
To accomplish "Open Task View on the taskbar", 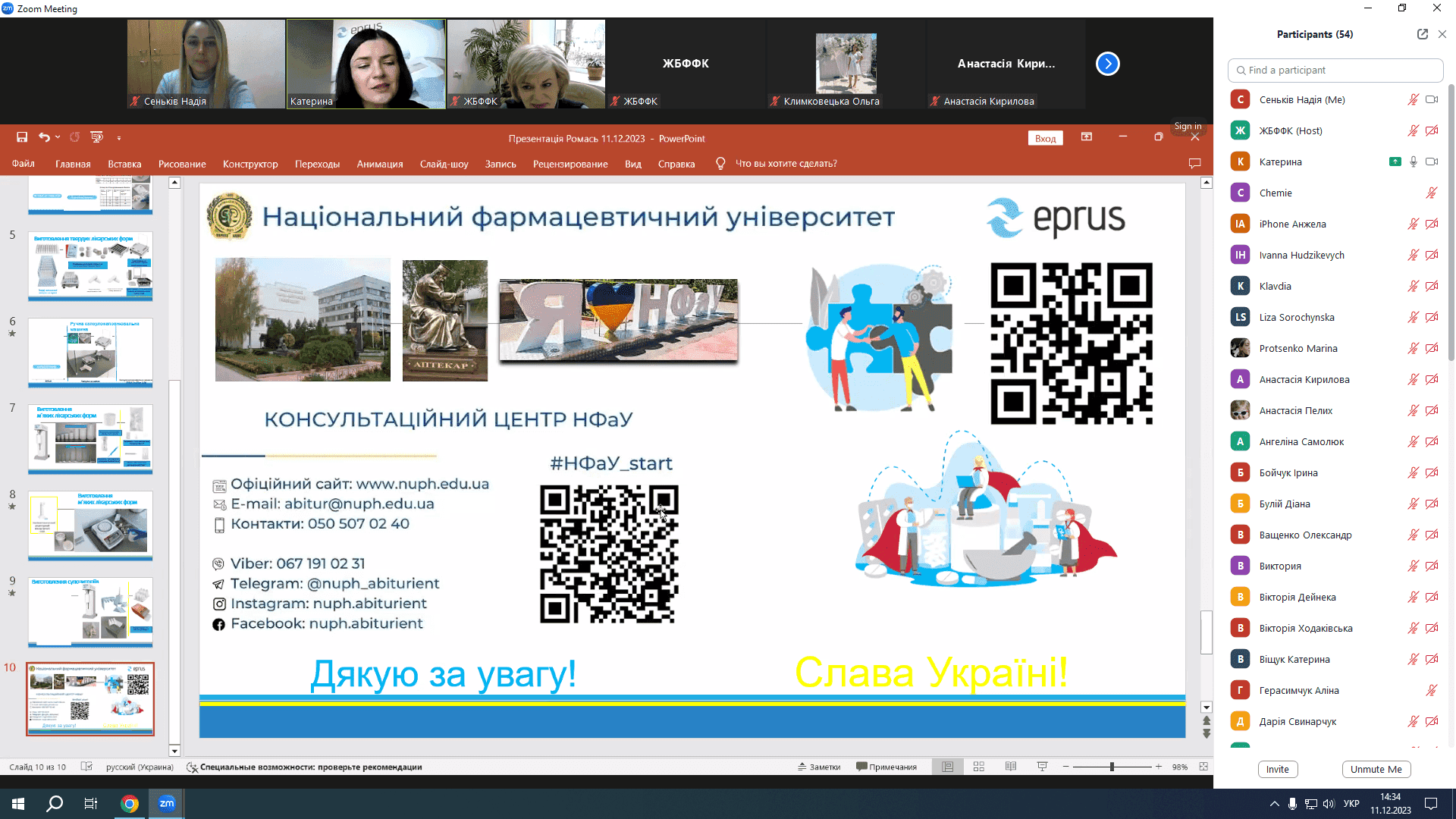I will point(91,803).
